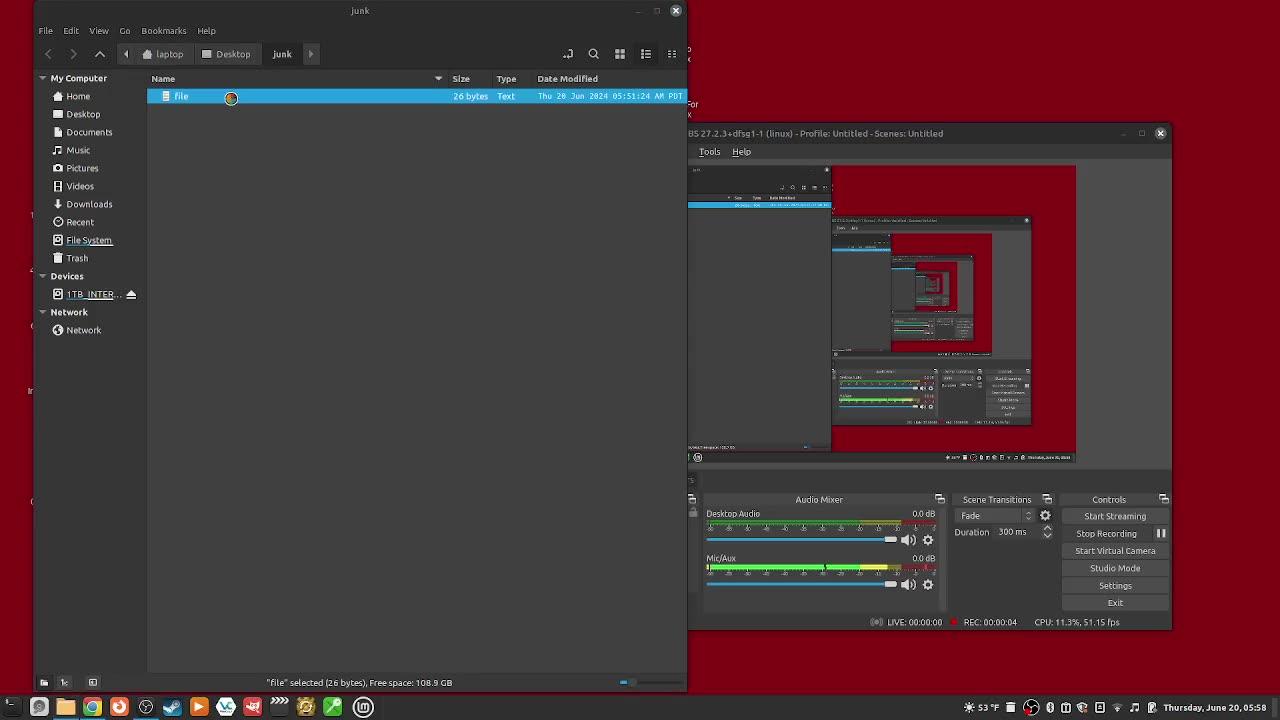Screen dimensions: 1280x720
Task: Open File System in the sidebar
Action: tap(89, 240)
